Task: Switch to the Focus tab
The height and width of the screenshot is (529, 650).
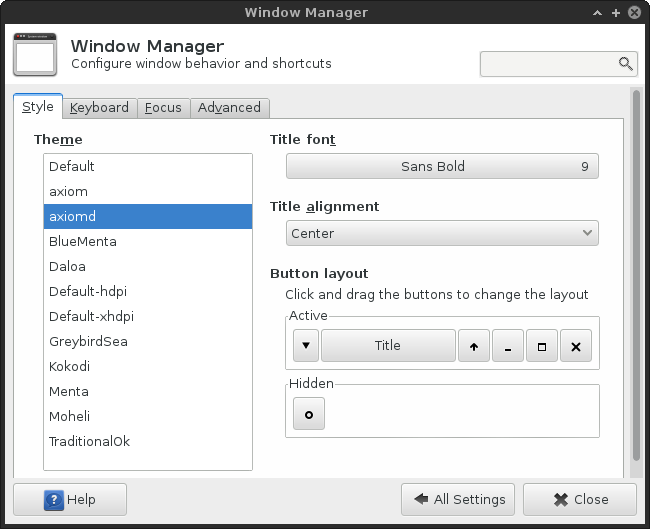Action: tap(162, 108)
